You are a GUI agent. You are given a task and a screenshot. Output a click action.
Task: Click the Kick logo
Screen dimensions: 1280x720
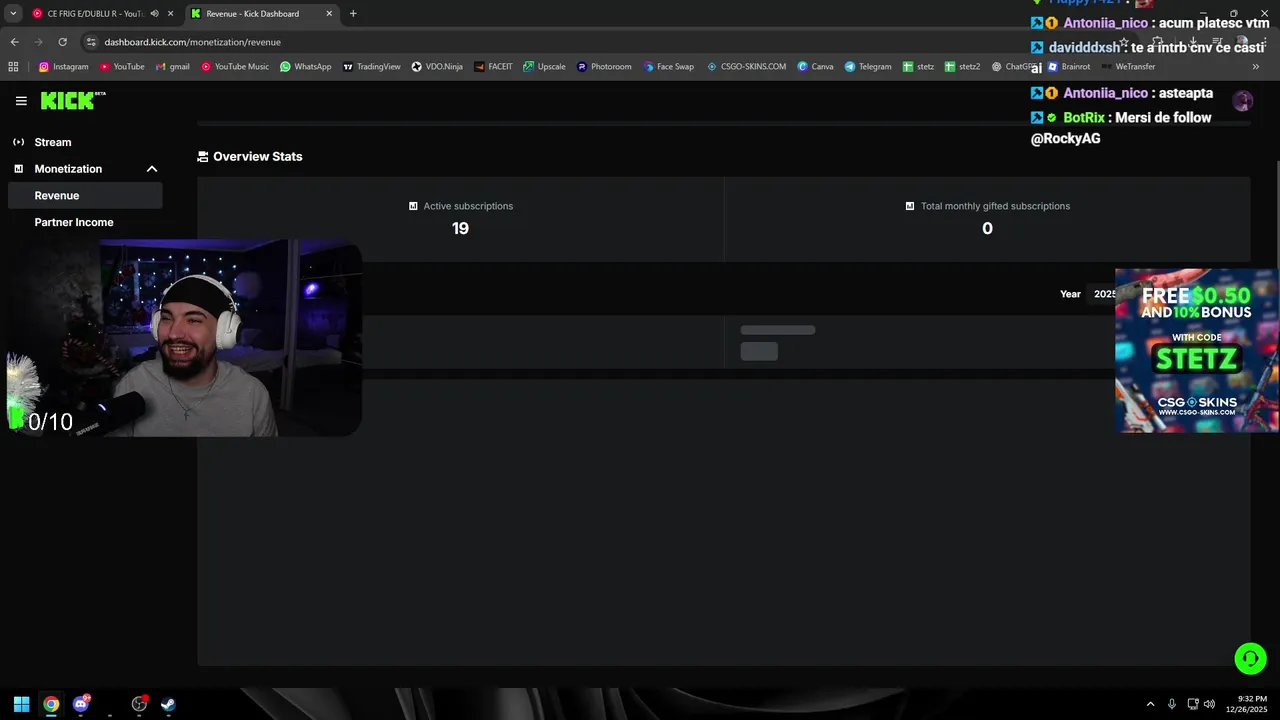point(73,100)
